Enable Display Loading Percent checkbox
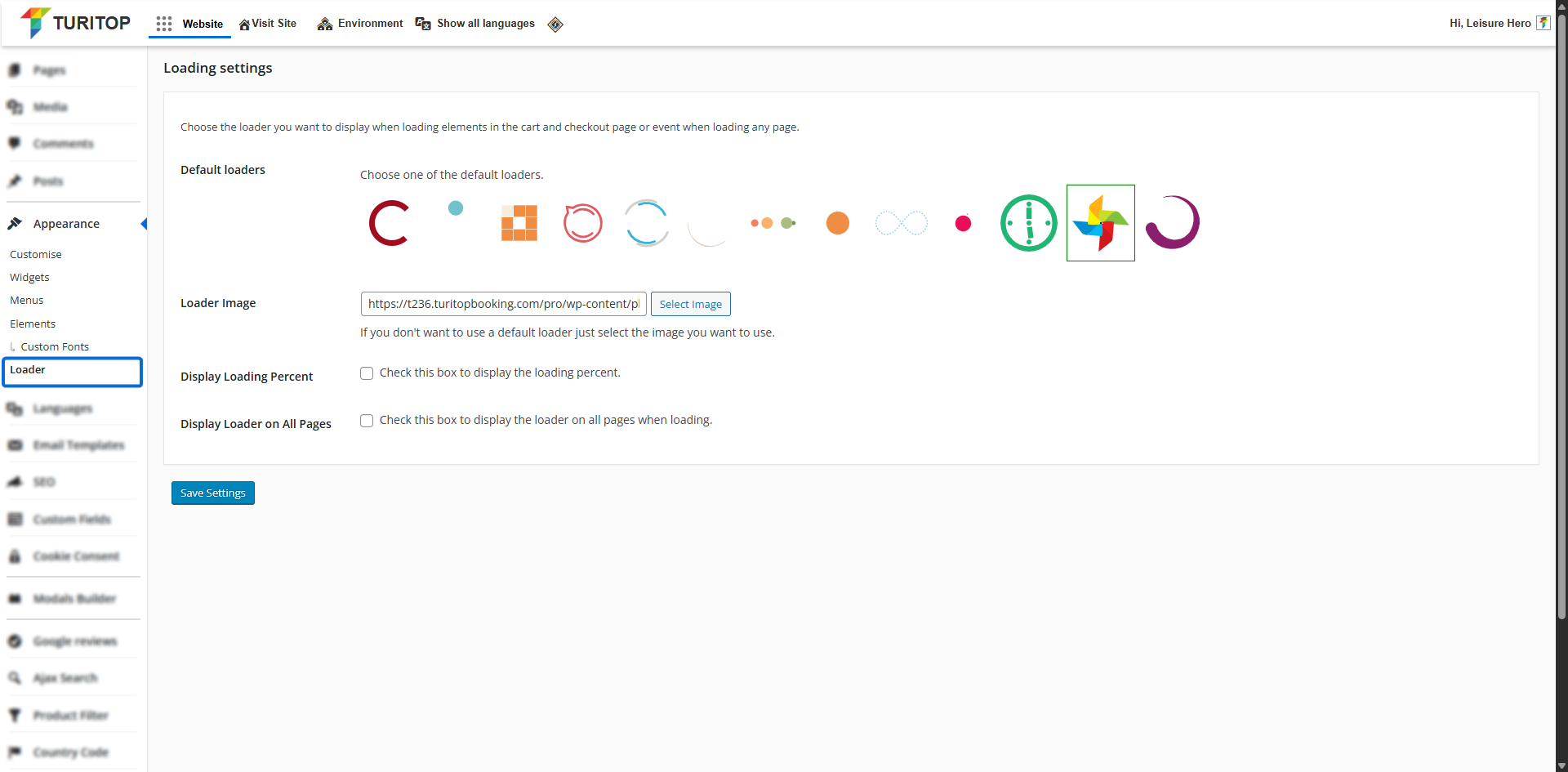1568x772 pixels. [367, 373]
